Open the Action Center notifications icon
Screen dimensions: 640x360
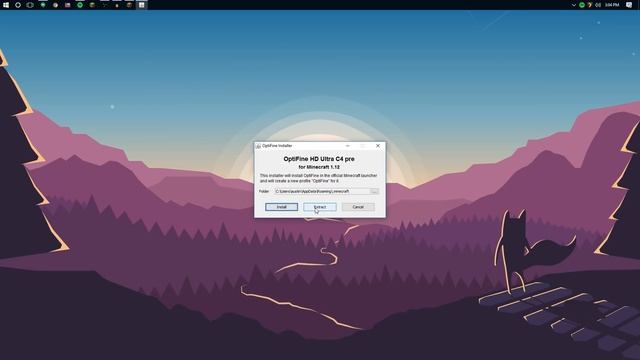click(629, 5)
